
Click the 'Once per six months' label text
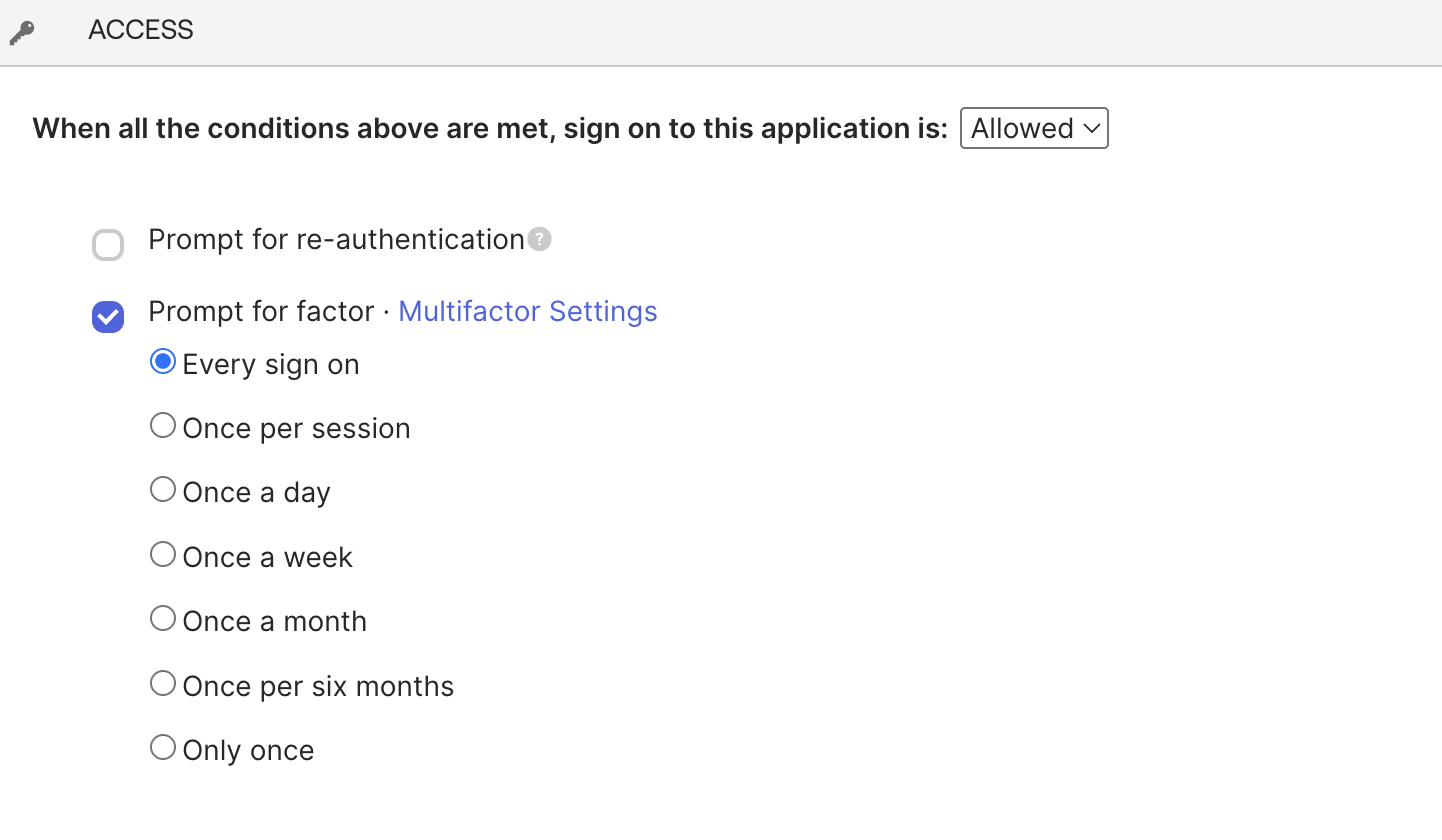coord(318,687)
